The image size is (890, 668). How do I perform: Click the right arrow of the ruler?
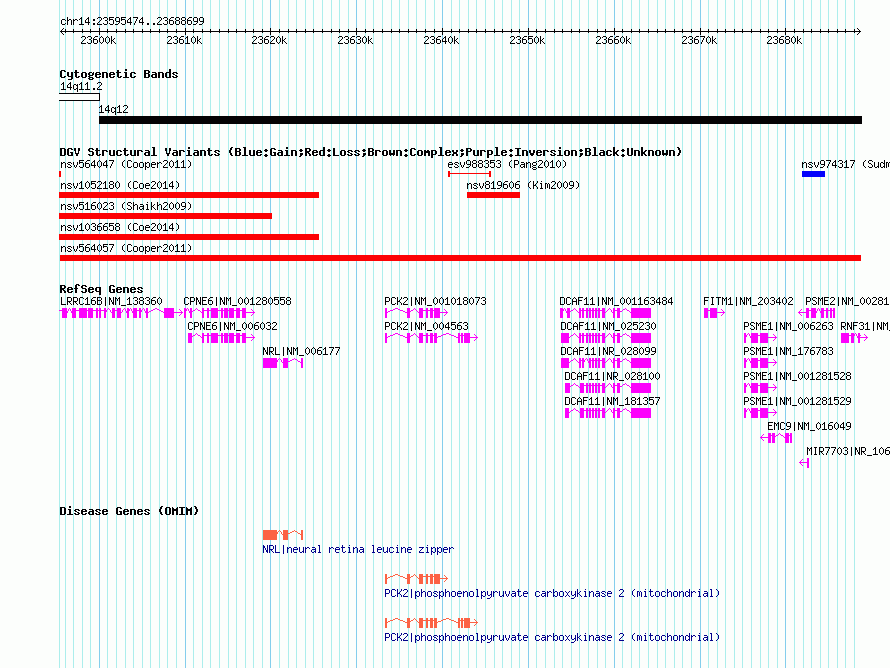(858, 31)
